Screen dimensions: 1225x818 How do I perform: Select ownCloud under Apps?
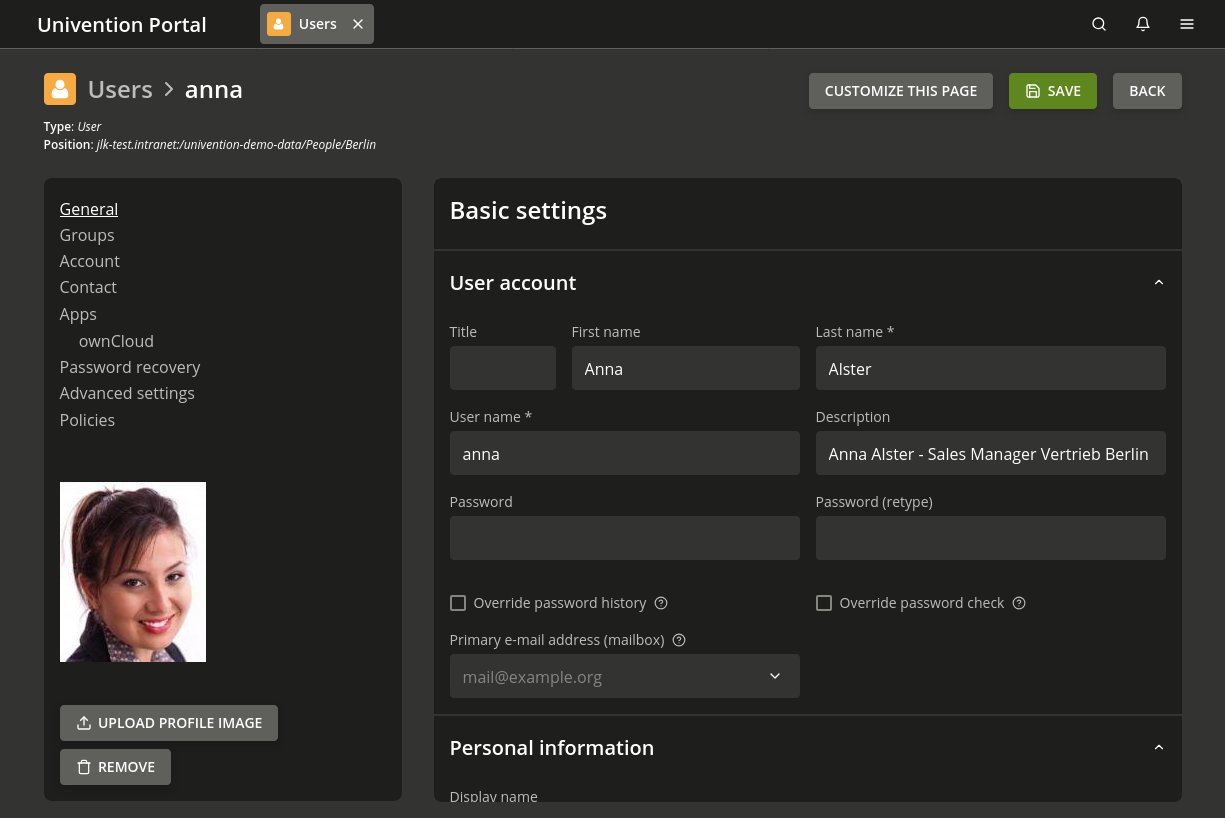coord(116,341)
